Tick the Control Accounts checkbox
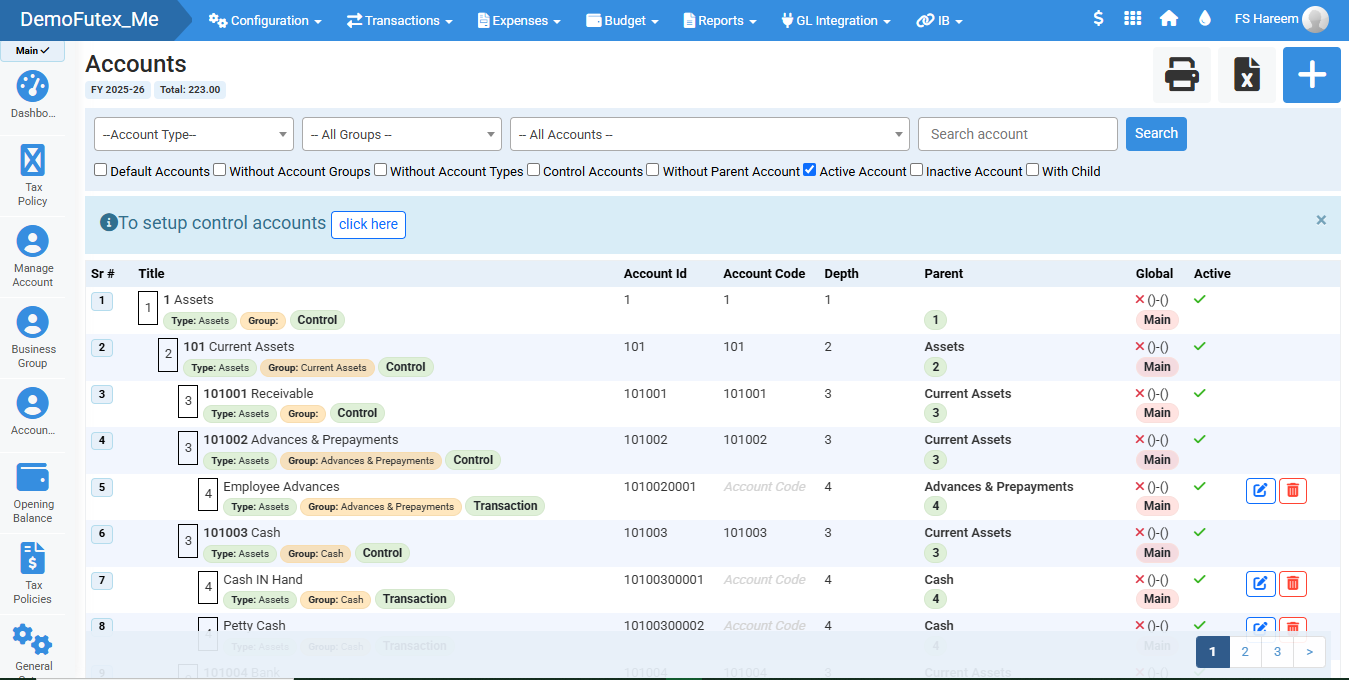Viewport: 1349px width, 680px height. coord(534,170)
